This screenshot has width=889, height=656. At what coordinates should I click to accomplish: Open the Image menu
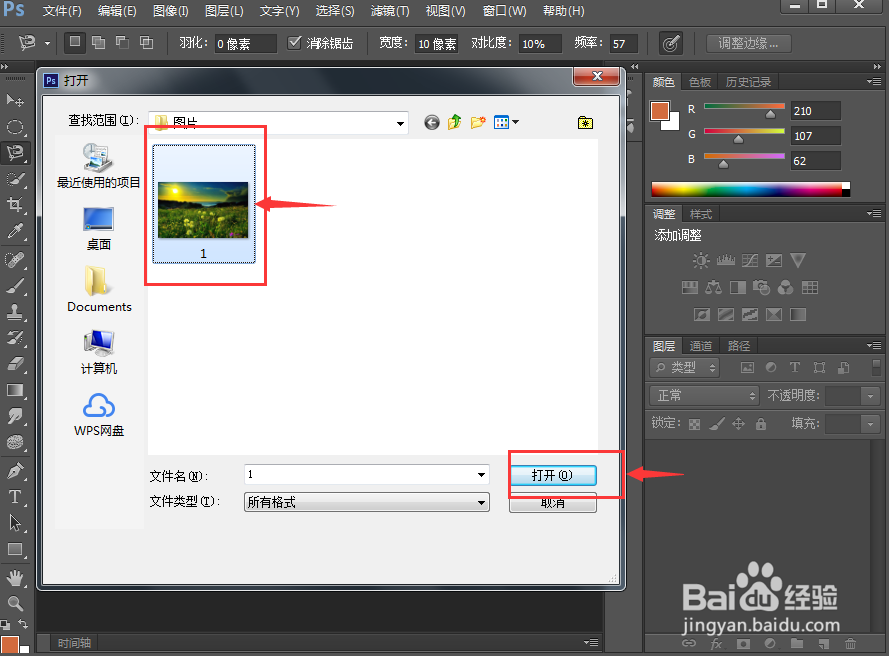(x=171, y=11)
